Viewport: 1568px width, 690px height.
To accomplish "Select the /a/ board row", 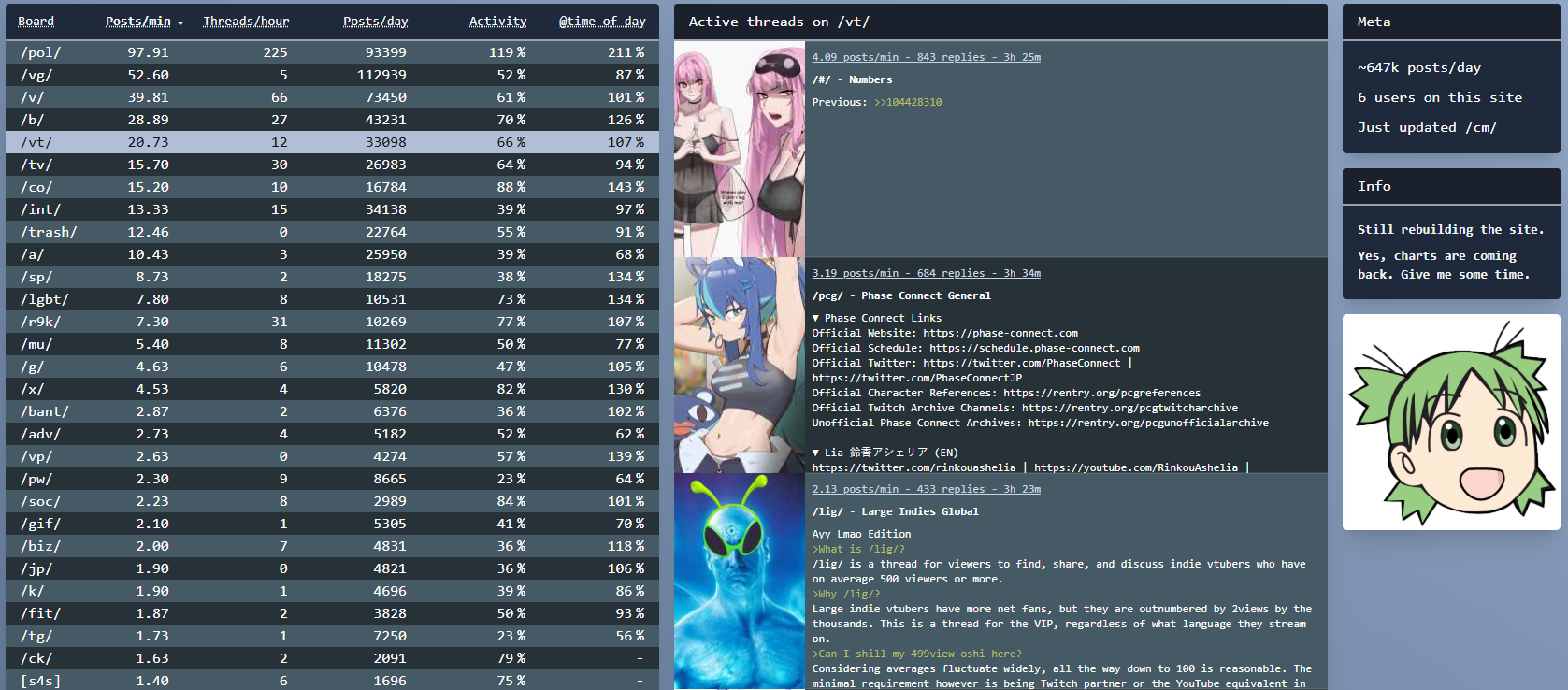I will (x=332, y=254).
